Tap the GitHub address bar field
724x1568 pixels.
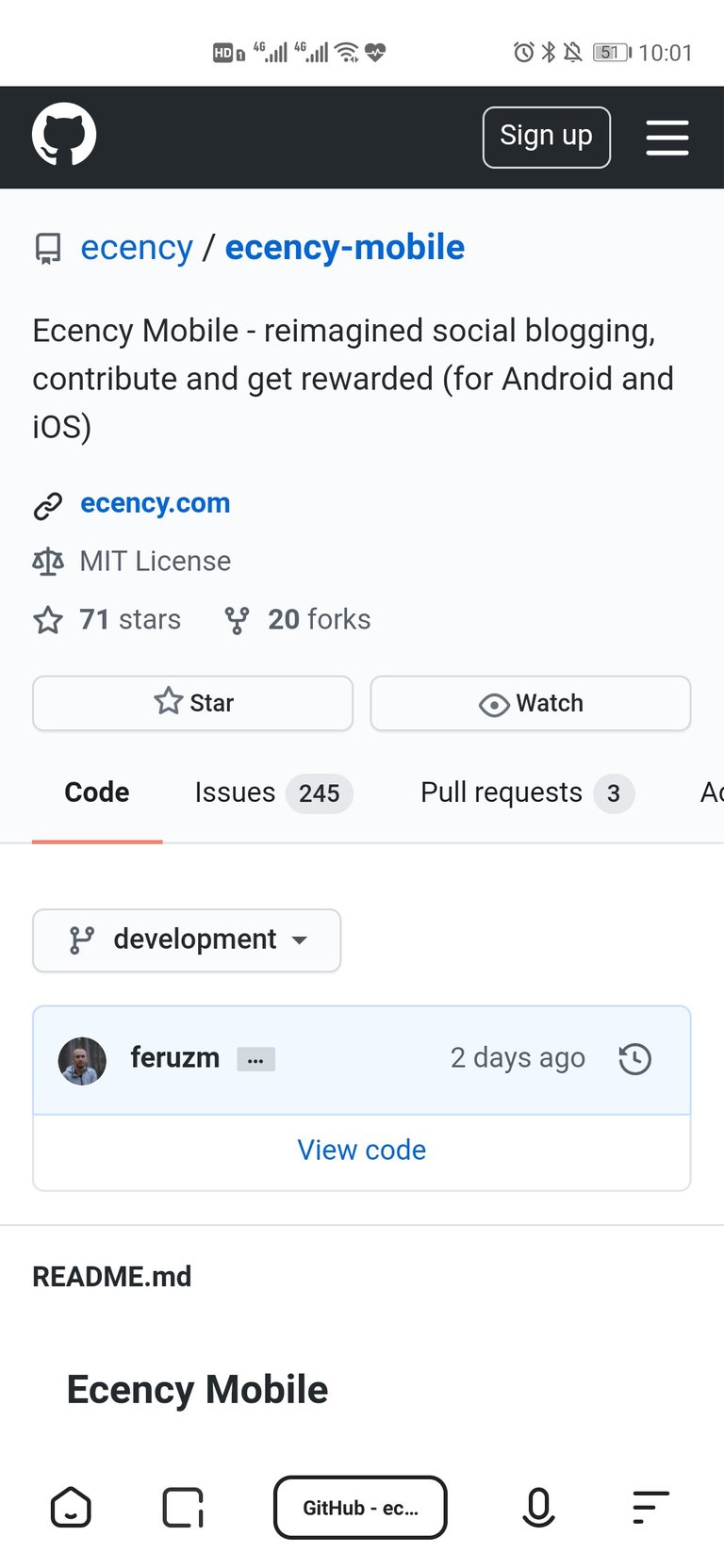coord(360,1508)
